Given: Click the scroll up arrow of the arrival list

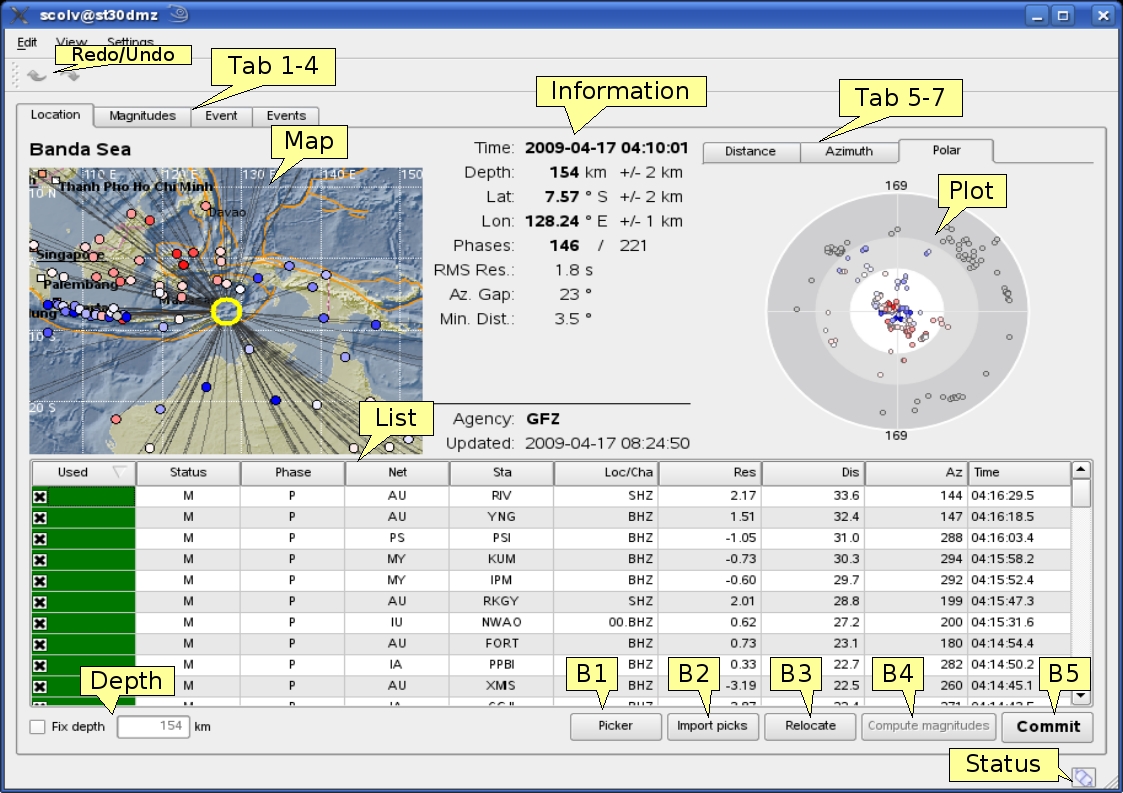Looking at the screenshot, I should (x=1080, y=470).
